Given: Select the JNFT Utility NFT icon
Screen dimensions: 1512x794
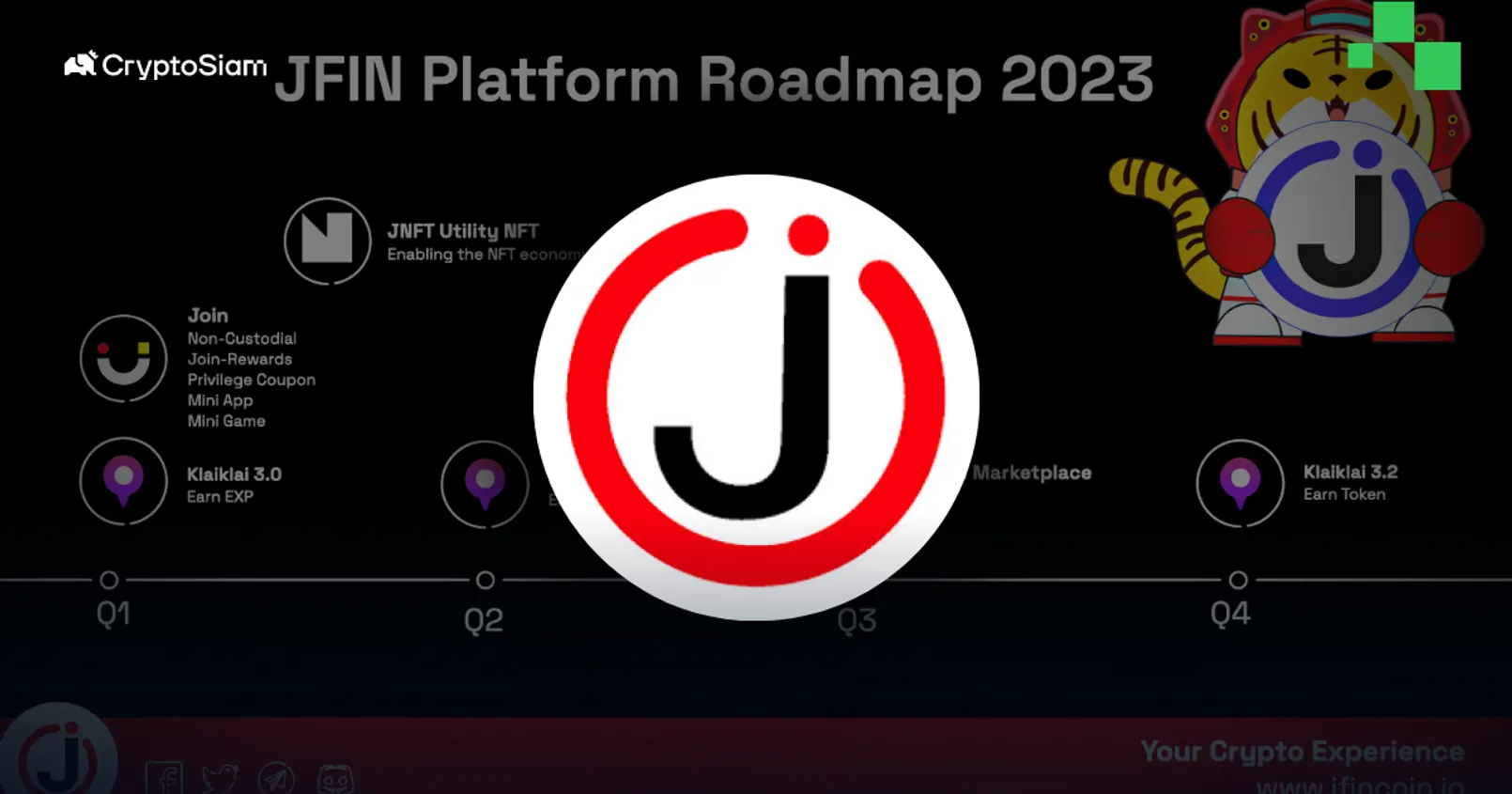Looking at the screenshot, I should [328, 241].
